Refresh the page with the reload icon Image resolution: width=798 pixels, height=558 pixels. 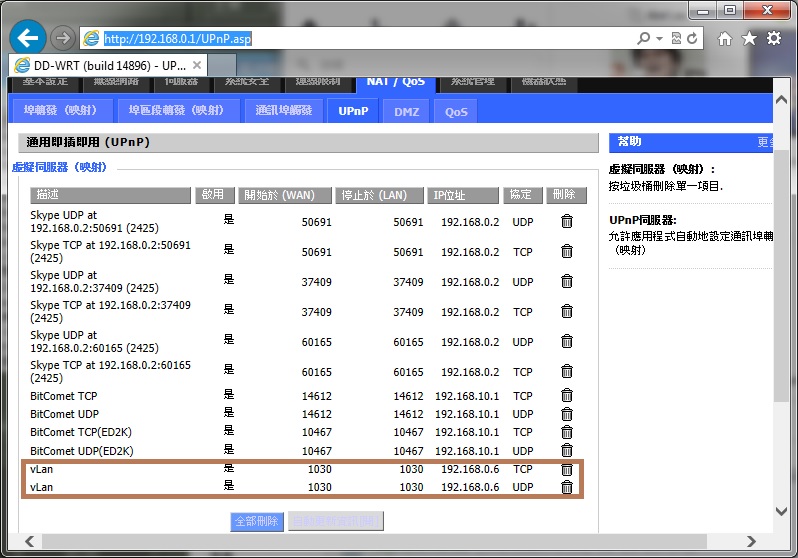(693, 39)
